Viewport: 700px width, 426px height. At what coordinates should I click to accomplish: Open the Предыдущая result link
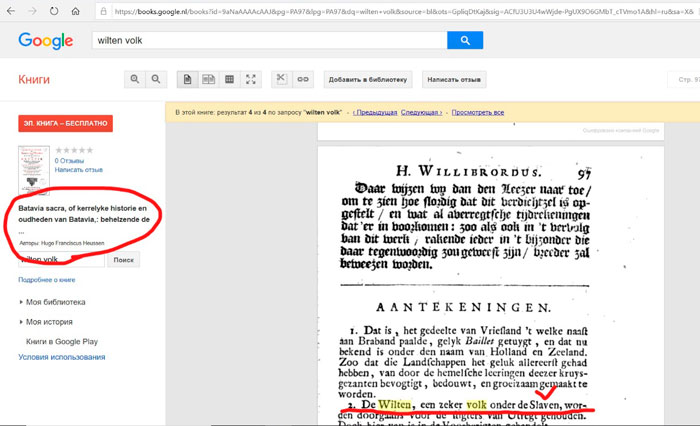(375, 113)
